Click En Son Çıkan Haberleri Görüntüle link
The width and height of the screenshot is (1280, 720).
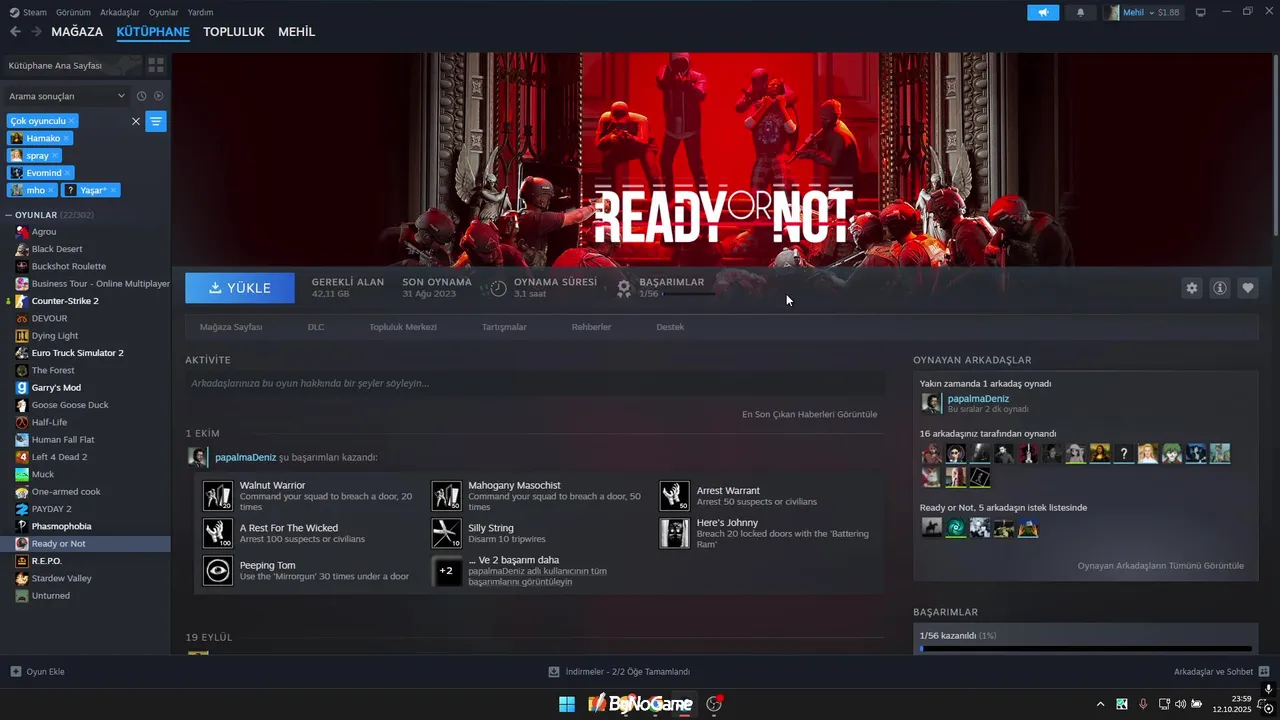(809, 414)
